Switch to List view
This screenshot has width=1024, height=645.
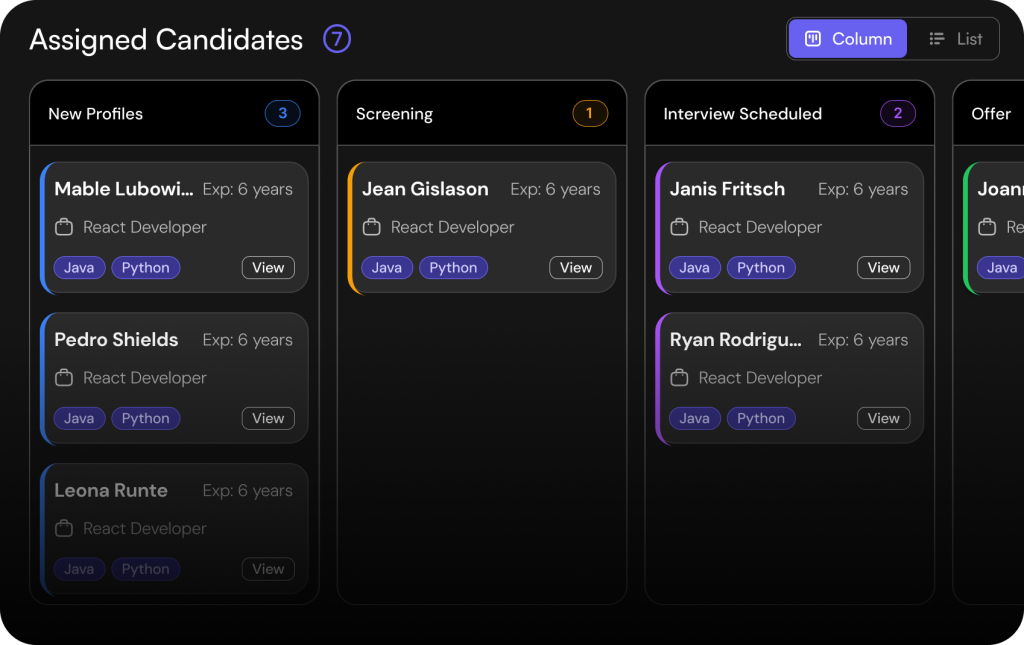pyautogui.click(x=955, y=39)
